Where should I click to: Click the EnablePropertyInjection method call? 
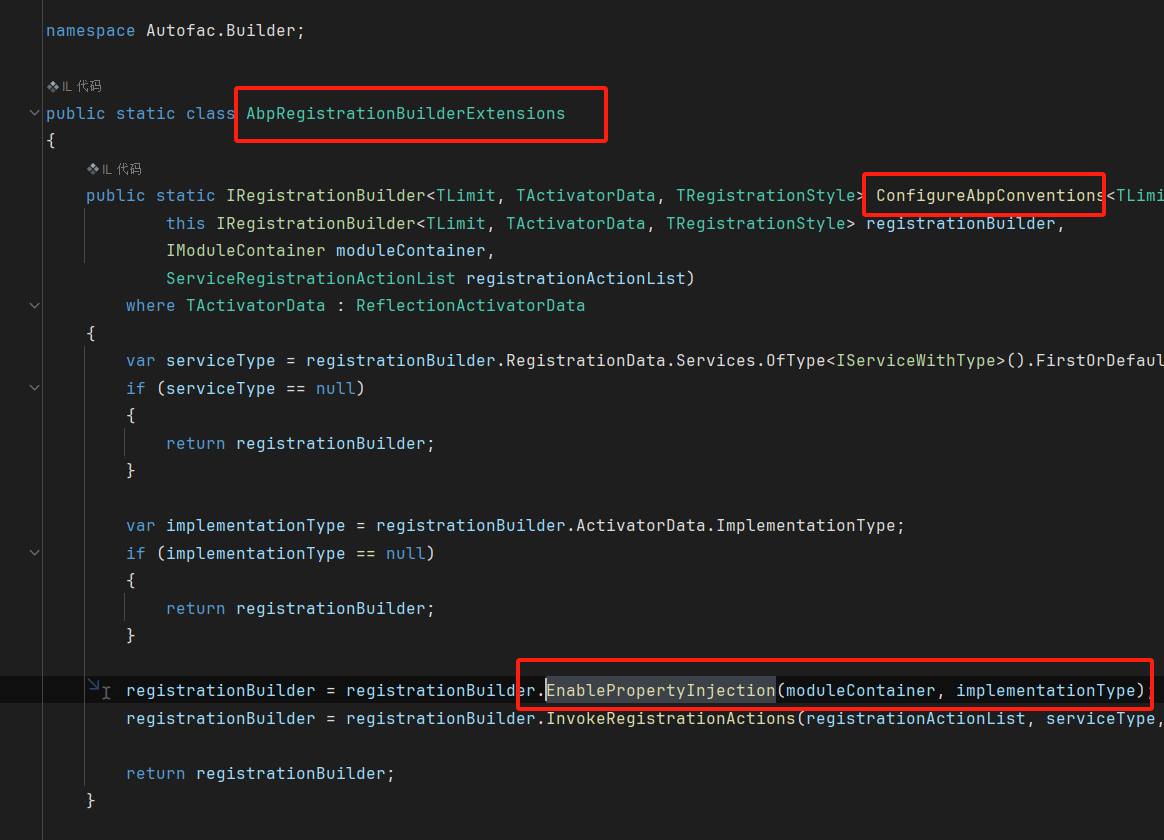click(x=661, y=691)
